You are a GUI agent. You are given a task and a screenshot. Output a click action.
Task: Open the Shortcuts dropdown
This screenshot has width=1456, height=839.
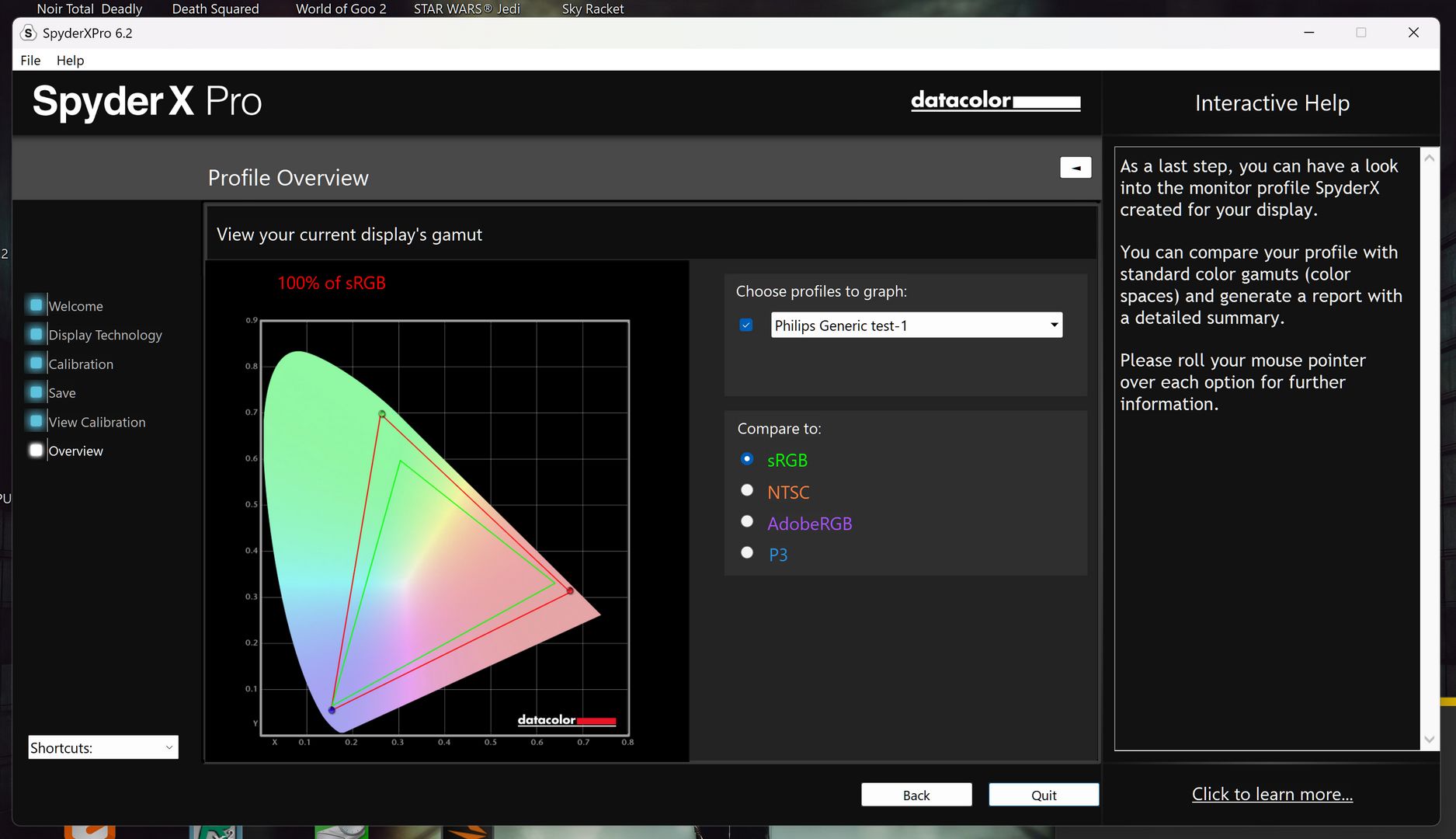103,747
